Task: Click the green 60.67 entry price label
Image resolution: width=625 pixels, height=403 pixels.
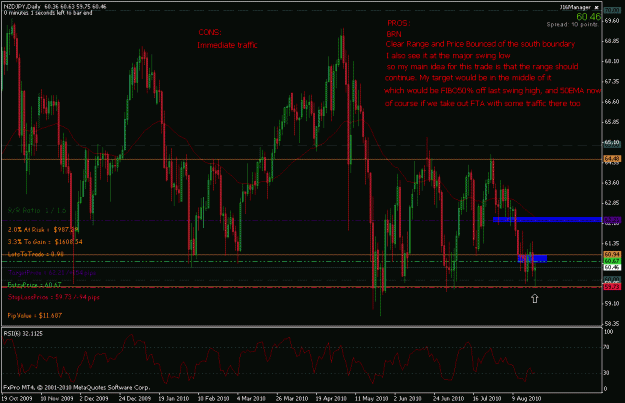Action: pyautogui.click(x=612, y=261)
